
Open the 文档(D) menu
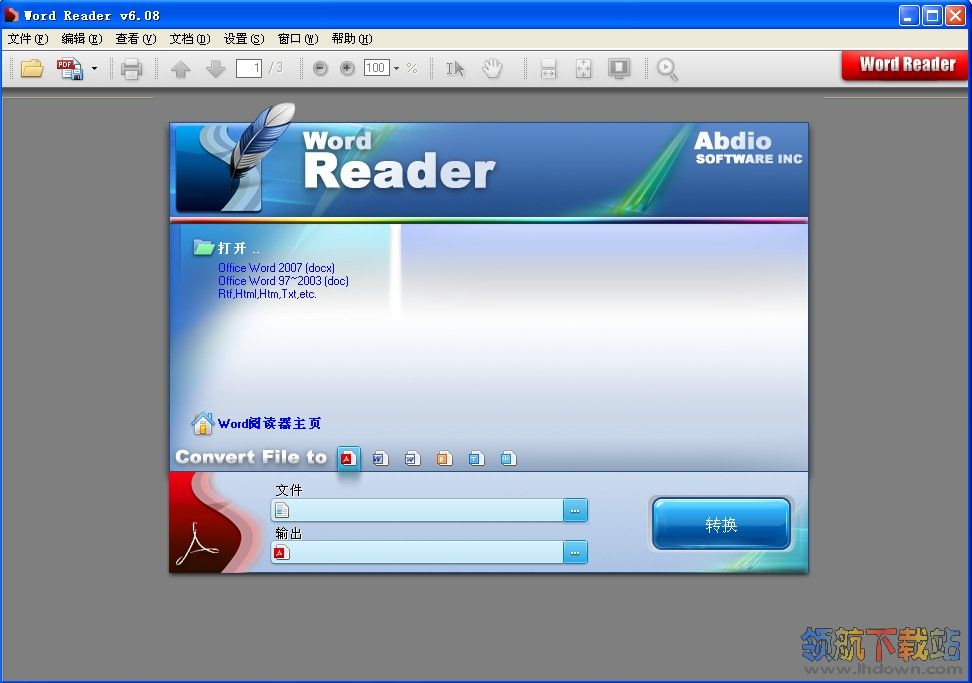(190, 39)
